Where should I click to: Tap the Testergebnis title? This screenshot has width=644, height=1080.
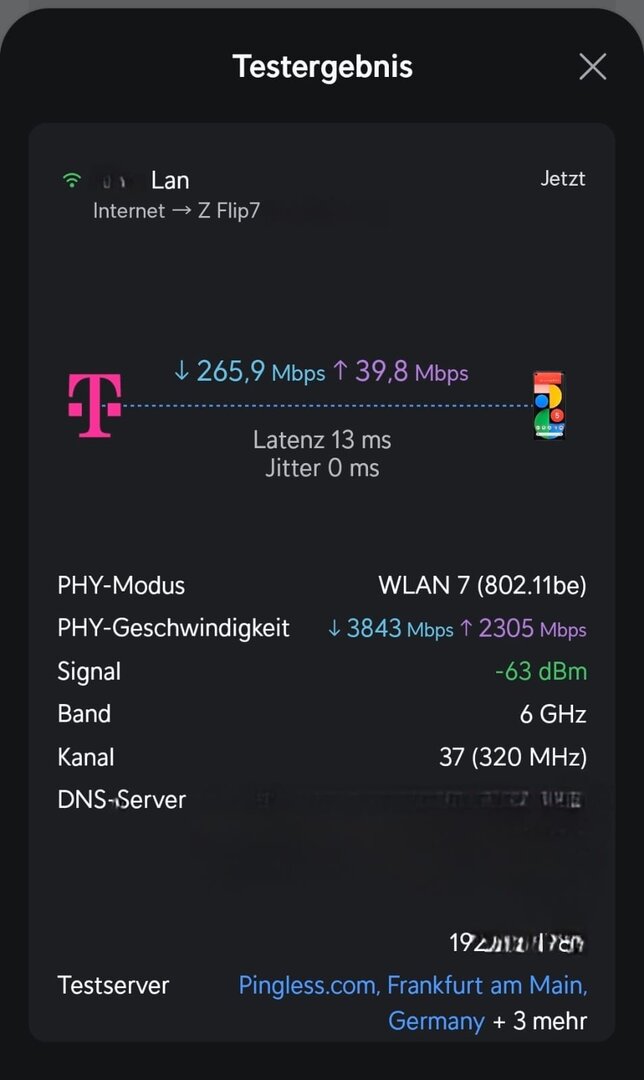pos(322,67)
